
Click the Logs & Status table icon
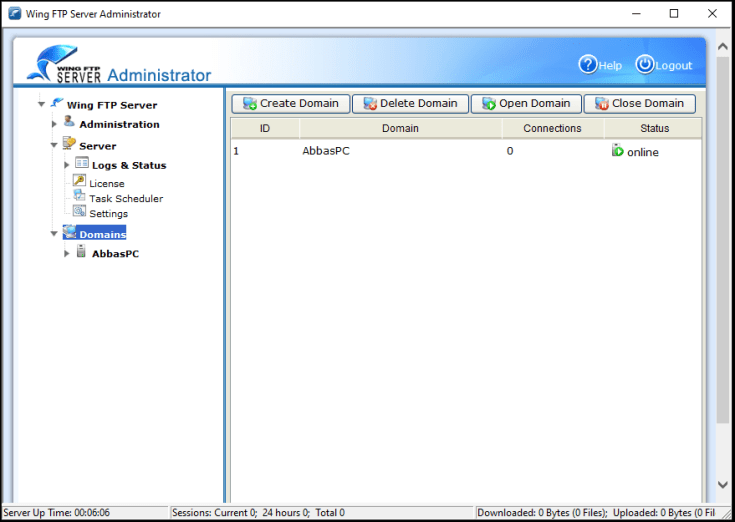82,162
